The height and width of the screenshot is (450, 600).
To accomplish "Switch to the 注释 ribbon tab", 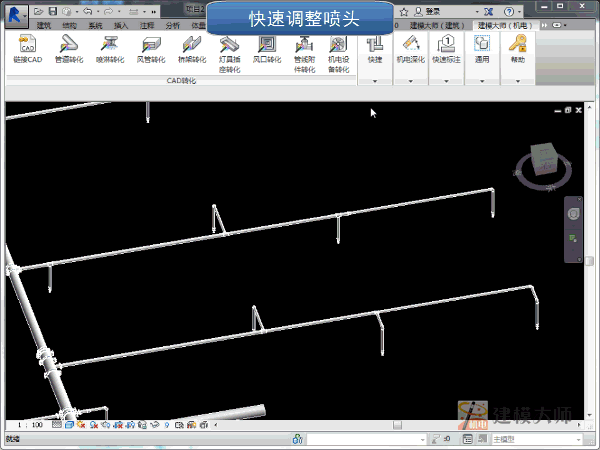I will coord(147,26).
